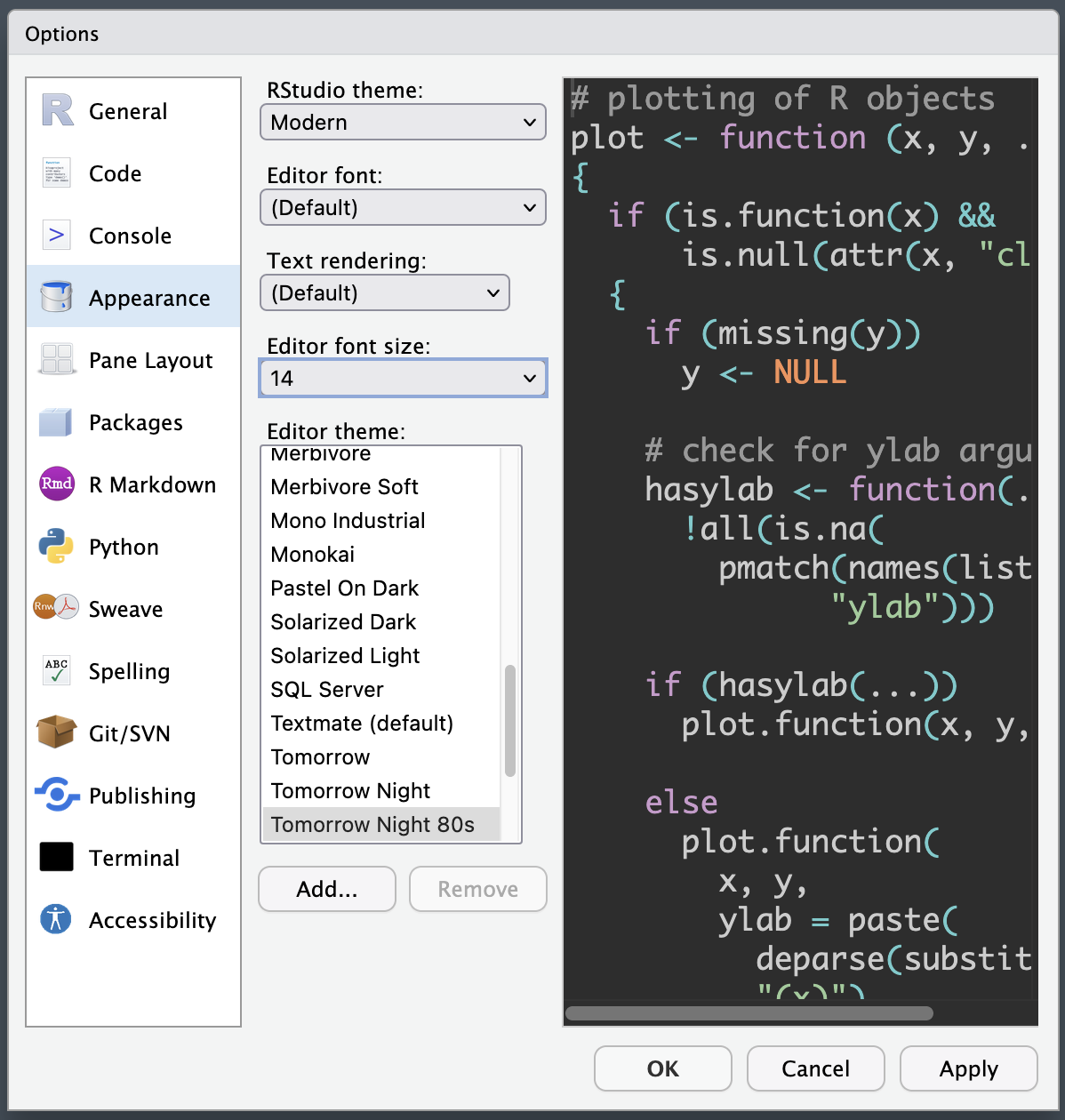Select the Pastel On Dark editor theme
Viewport: 1065px width, 1120px height.
click(382, 588)
